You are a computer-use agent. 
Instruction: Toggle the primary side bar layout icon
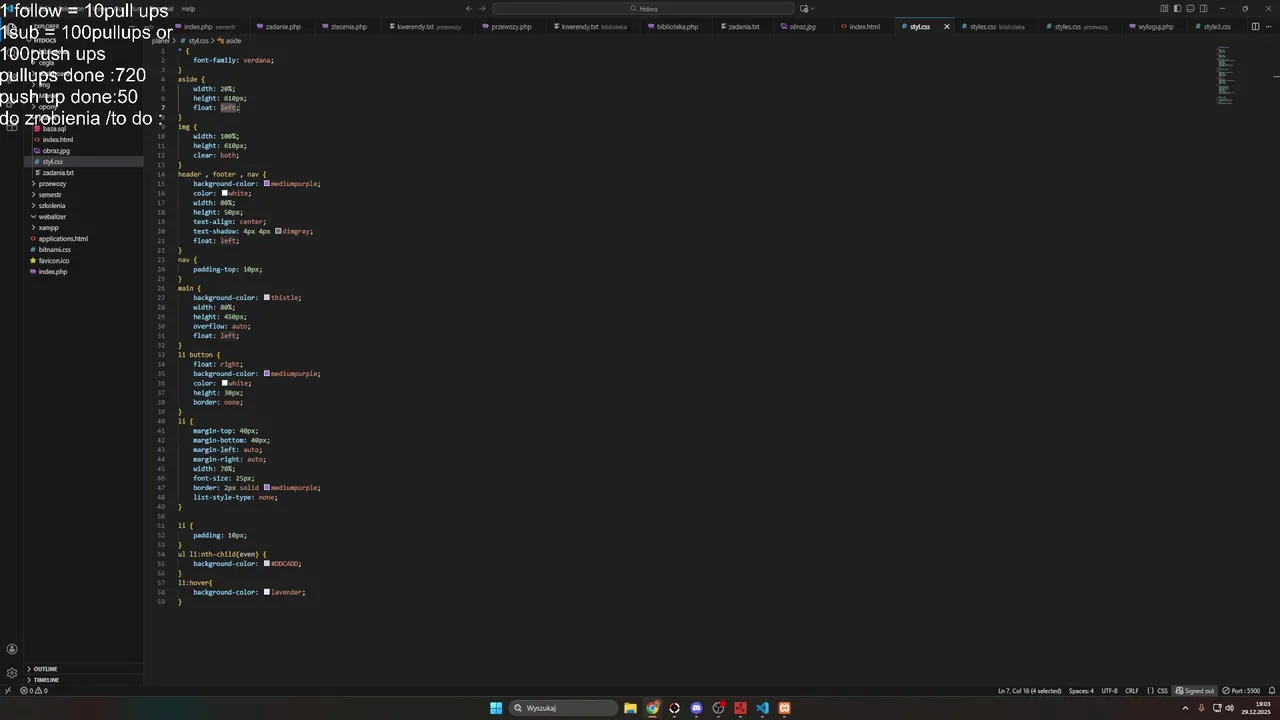tap(1178, 9)
